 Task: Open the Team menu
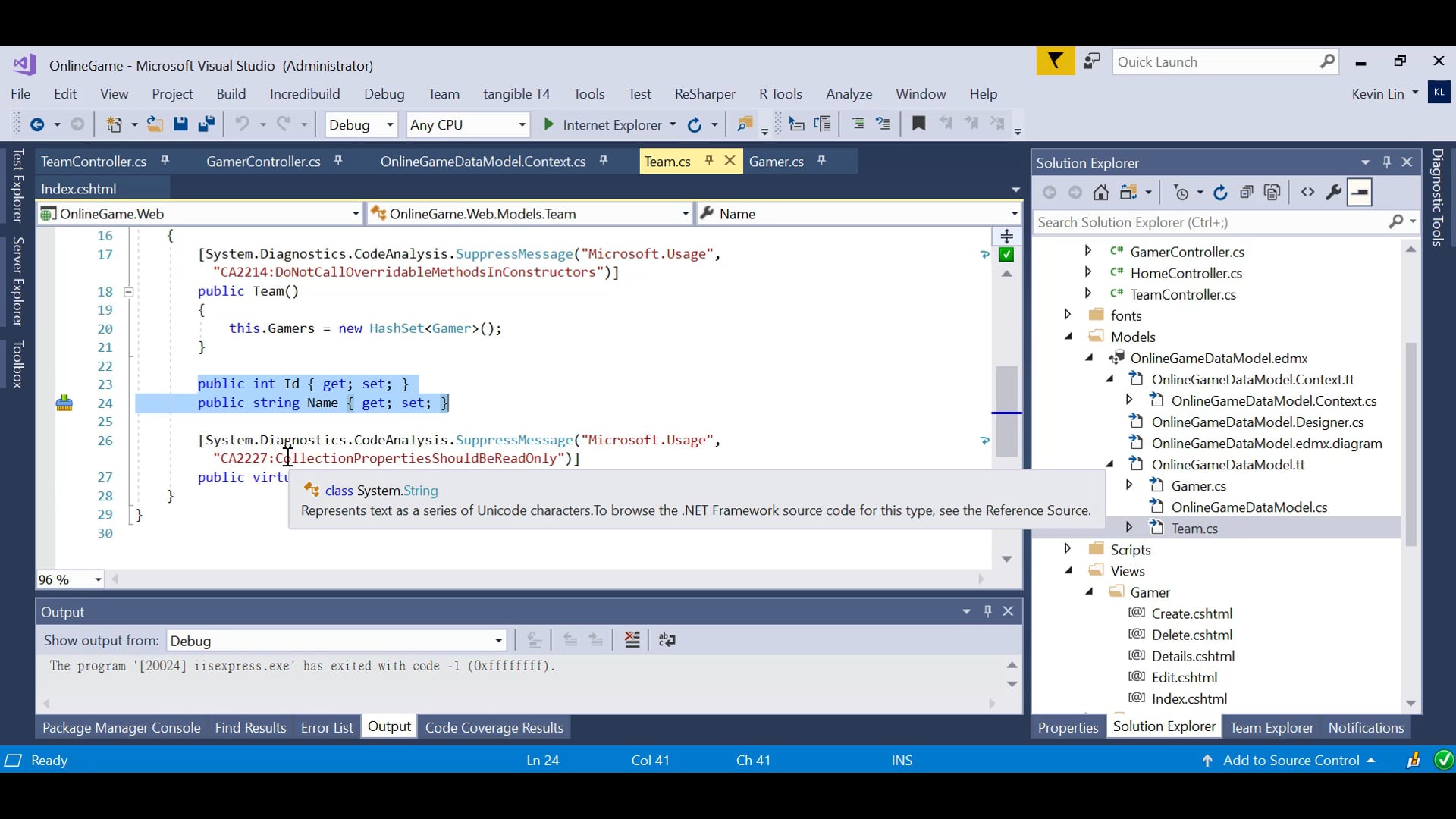click(x=444, y=93)
